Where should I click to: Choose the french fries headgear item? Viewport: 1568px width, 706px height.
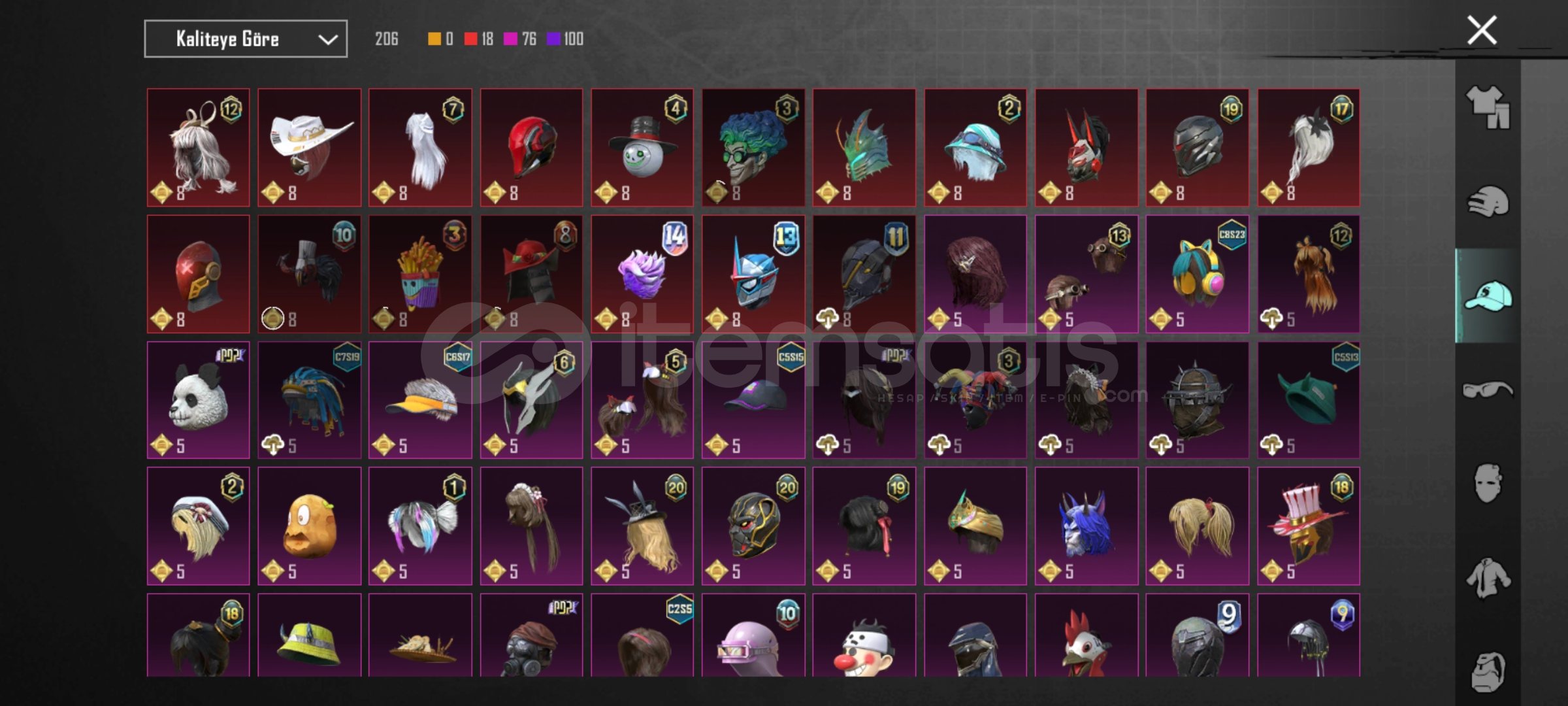[420, 274]
